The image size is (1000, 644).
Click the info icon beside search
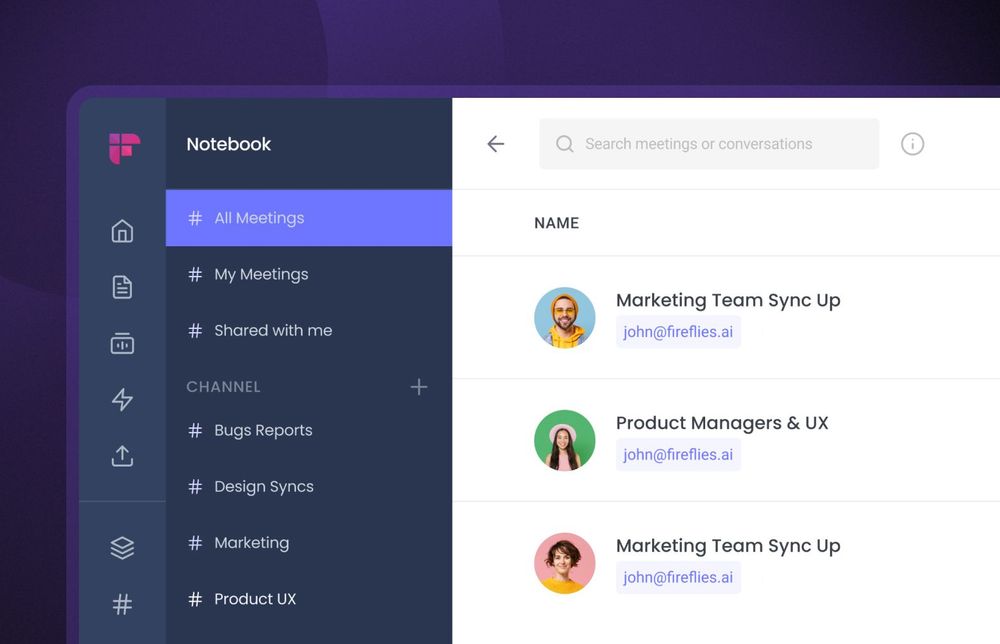[912, 143]
